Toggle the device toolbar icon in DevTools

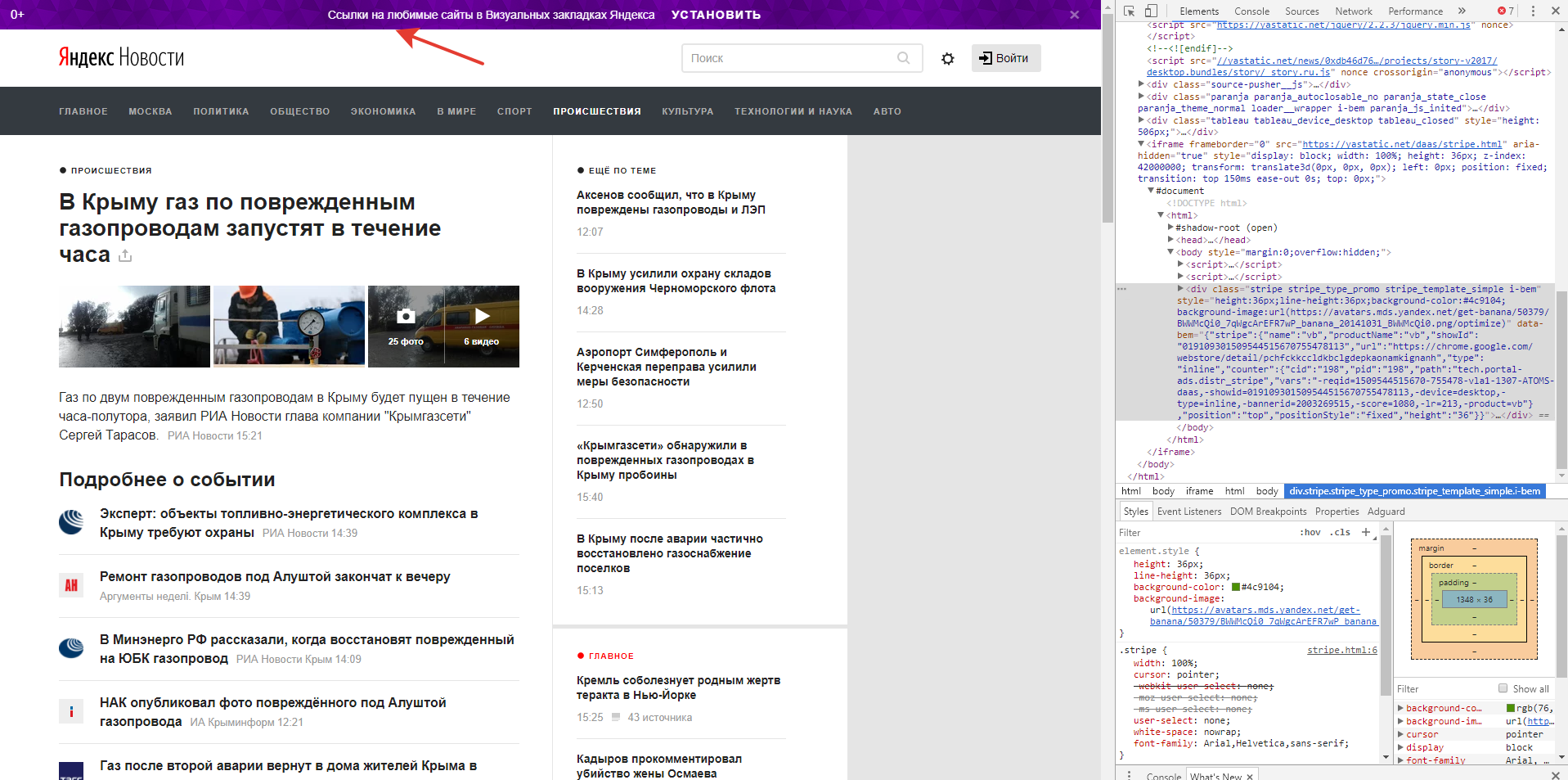point(1151,11)
